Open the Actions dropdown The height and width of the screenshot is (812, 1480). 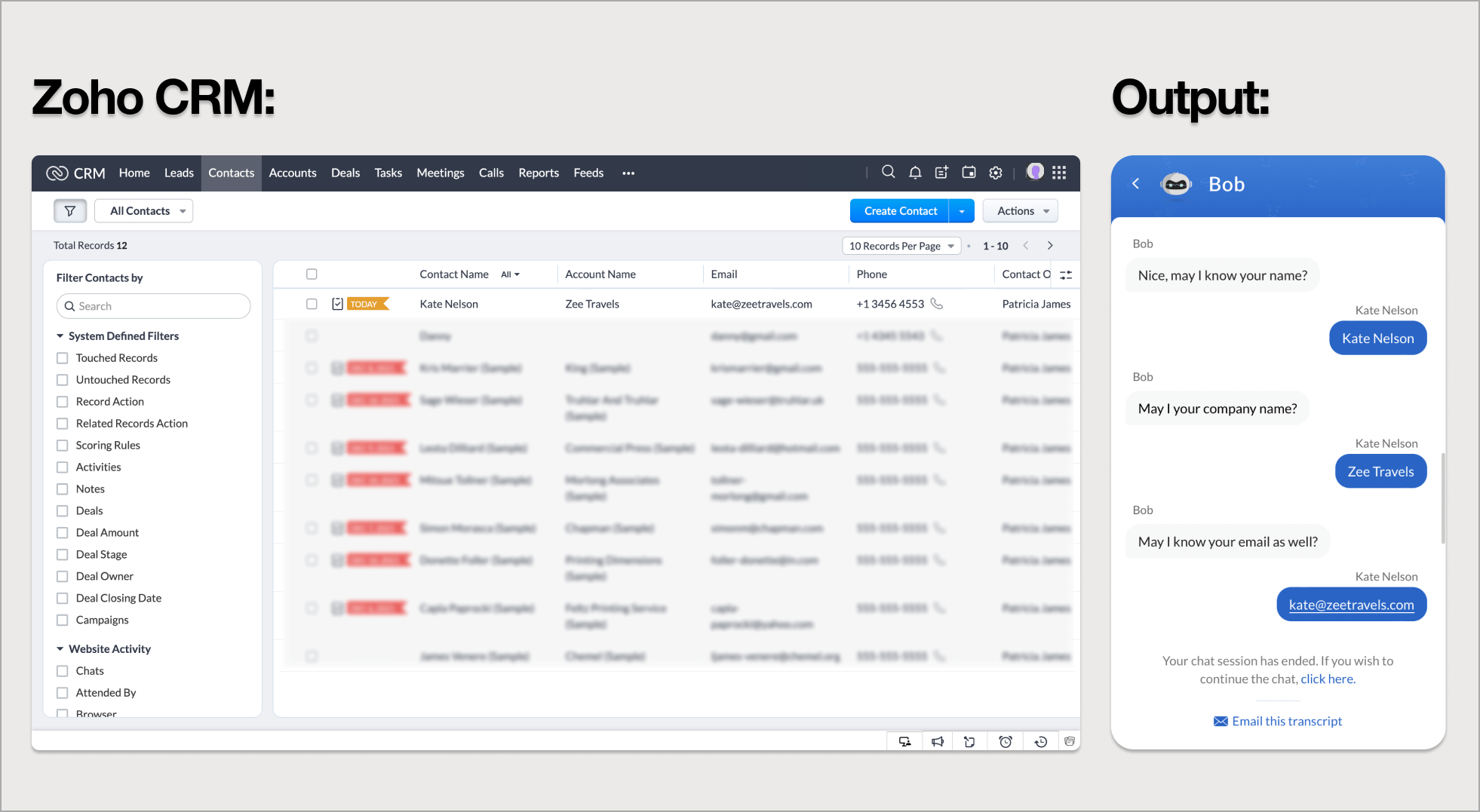tap(1021, 211)
